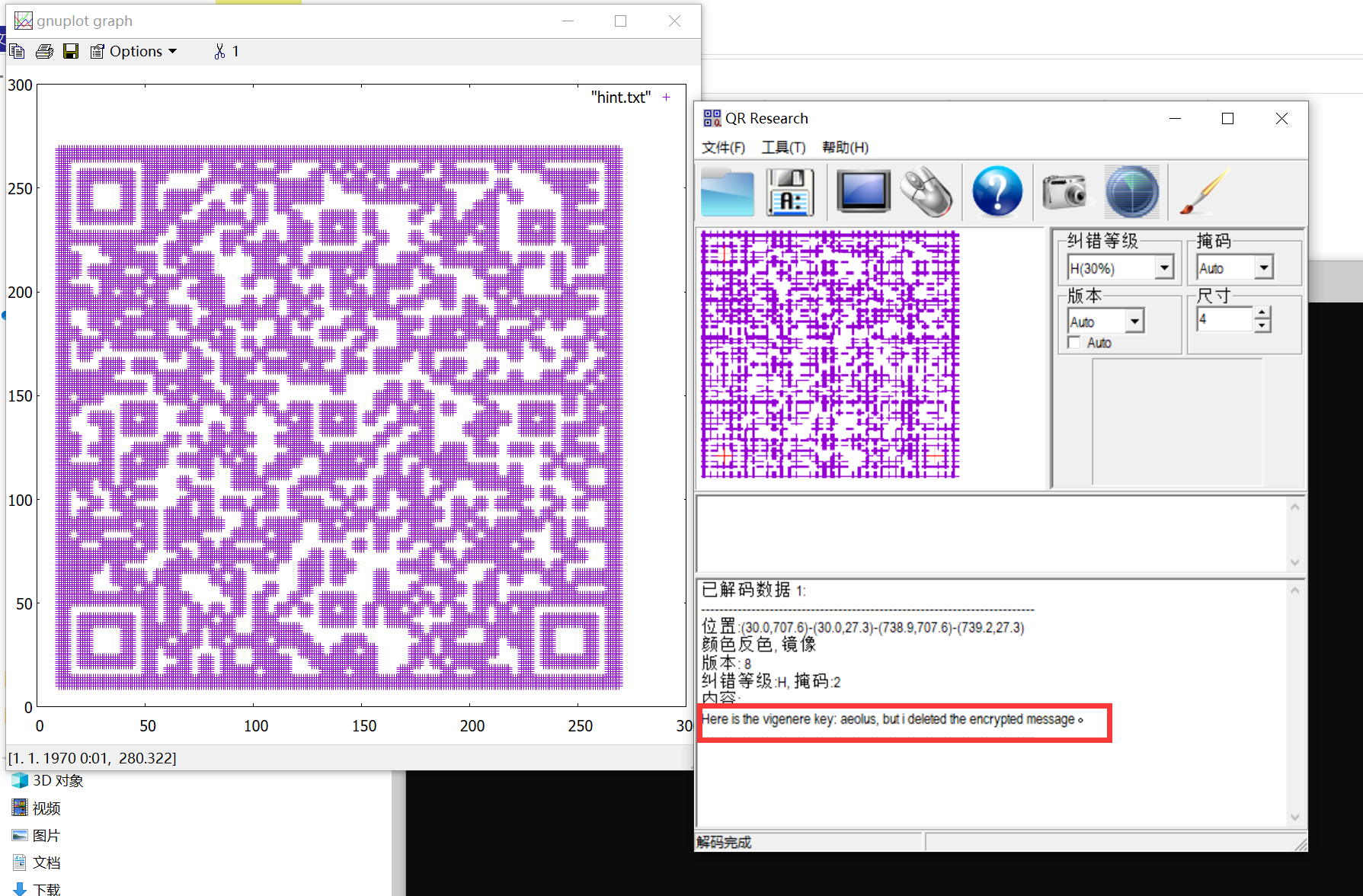
Task: Minimize the gnuplot graph window
Action: 568,21
